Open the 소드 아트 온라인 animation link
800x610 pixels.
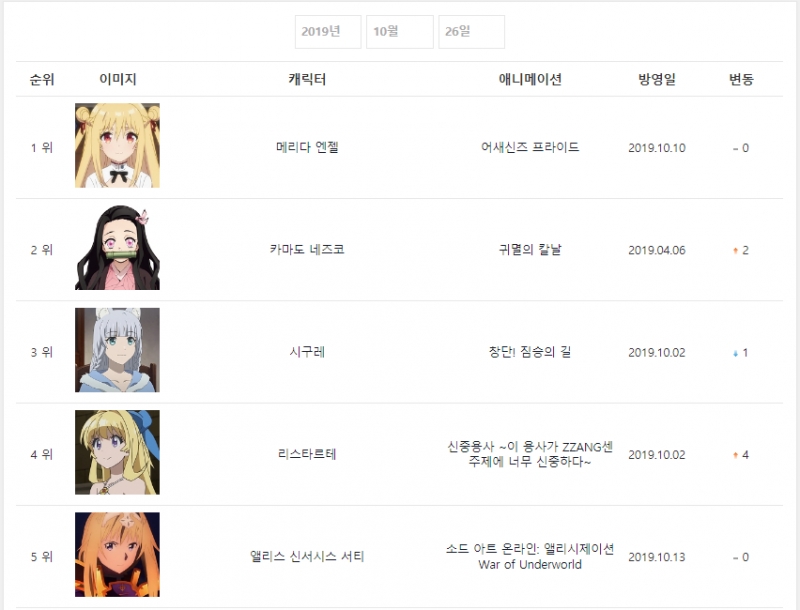pos(530,556)
